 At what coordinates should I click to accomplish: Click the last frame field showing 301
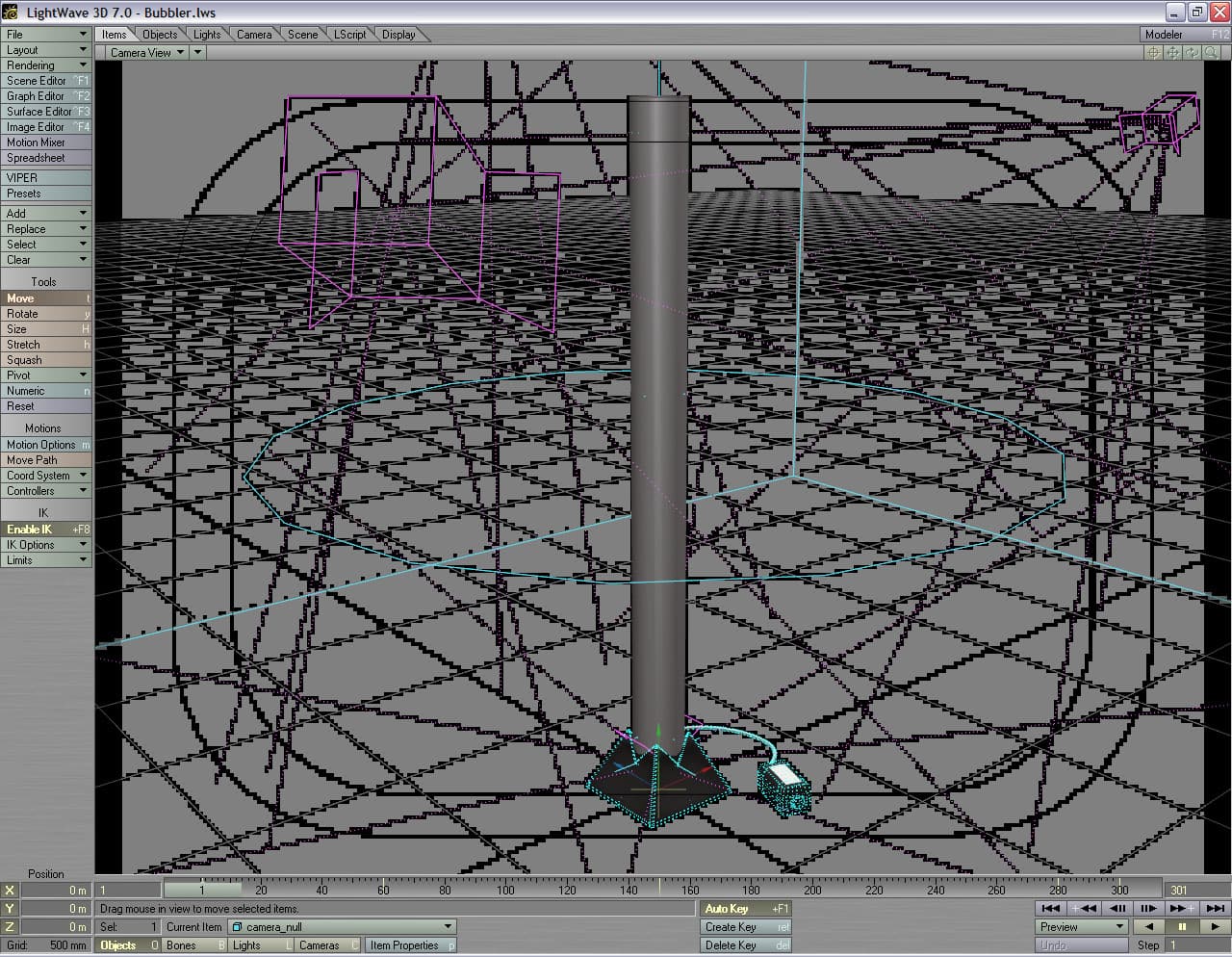point(1196,891)
